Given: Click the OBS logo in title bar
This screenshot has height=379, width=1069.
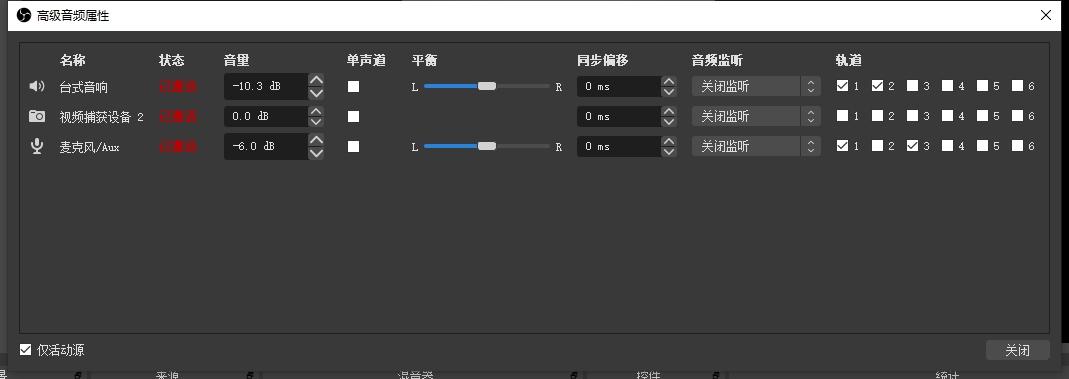Looking at the screenshot, I should click(x=24, y=15).
